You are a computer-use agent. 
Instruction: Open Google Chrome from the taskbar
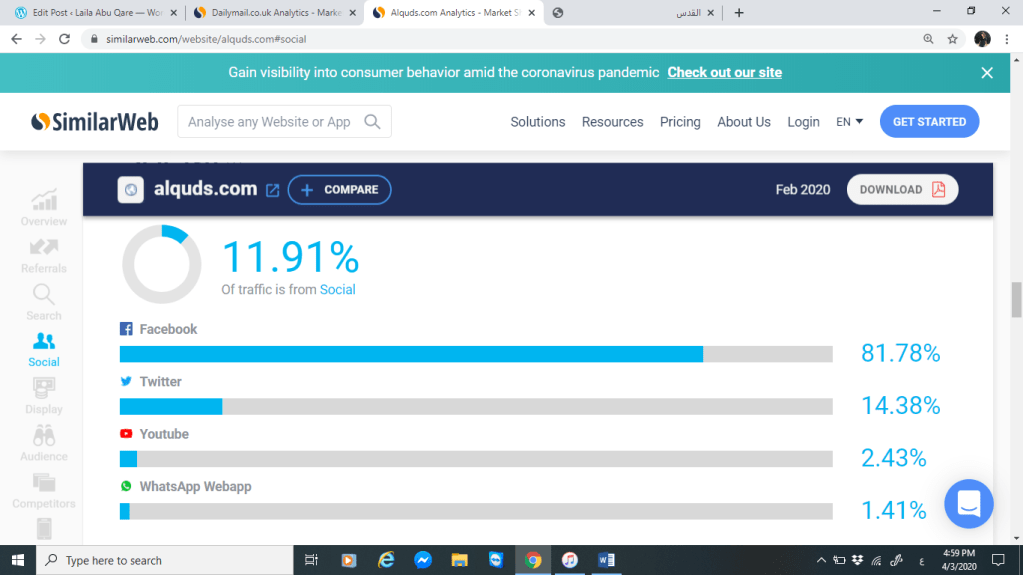(x=533, y=560)
